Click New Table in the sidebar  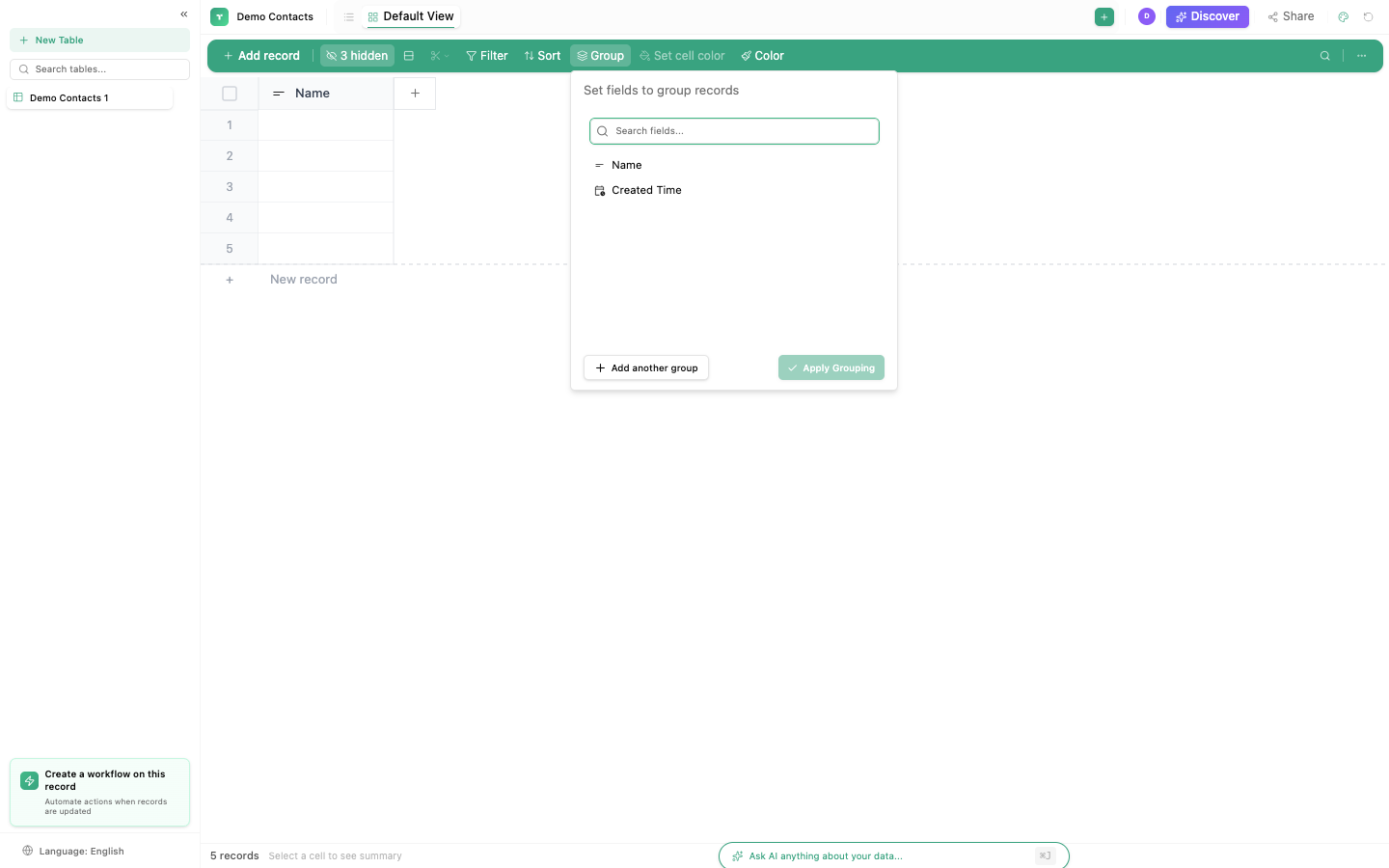coord(99,41)
